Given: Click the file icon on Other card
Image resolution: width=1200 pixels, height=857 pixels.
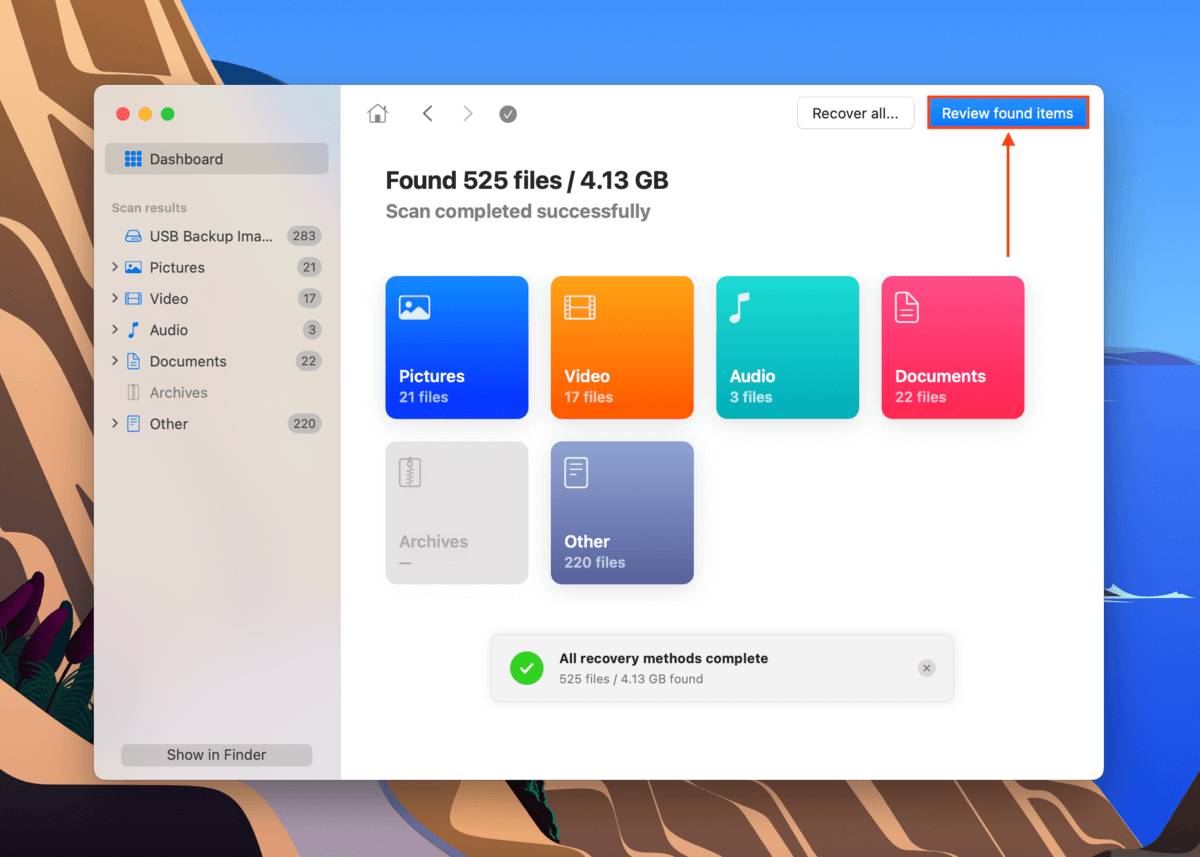Looking at the screenshot, I should point(576,472).
